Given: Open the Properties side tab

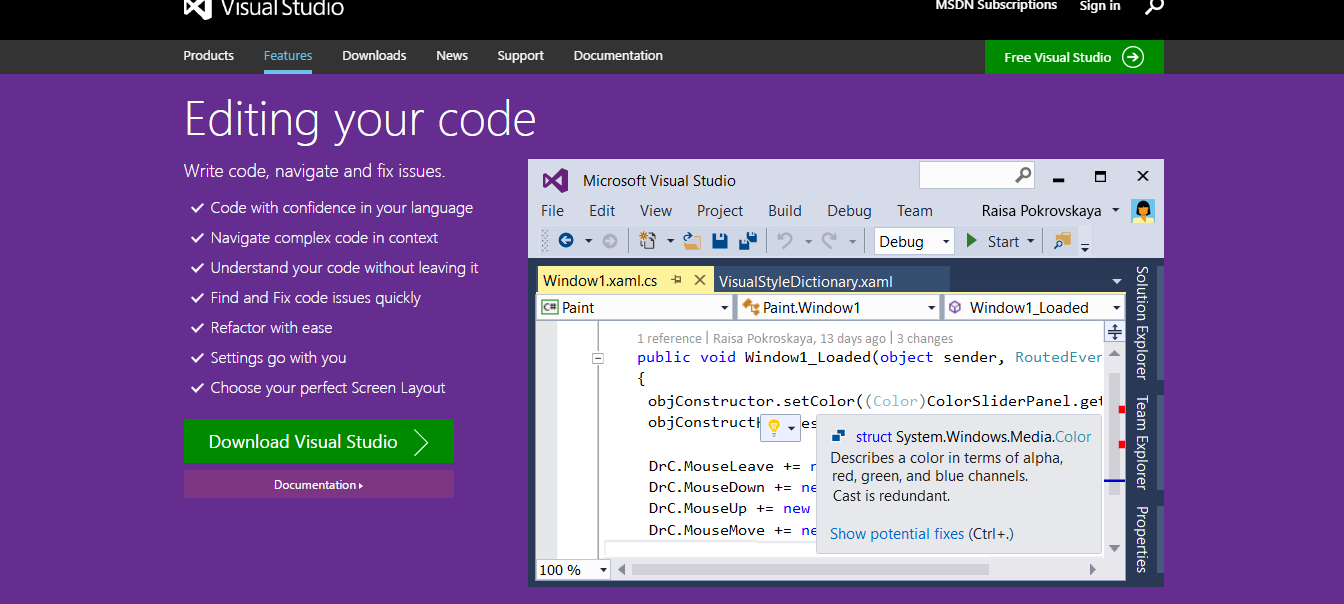Looking at the screenshot, I should (x=1141, y=539).
